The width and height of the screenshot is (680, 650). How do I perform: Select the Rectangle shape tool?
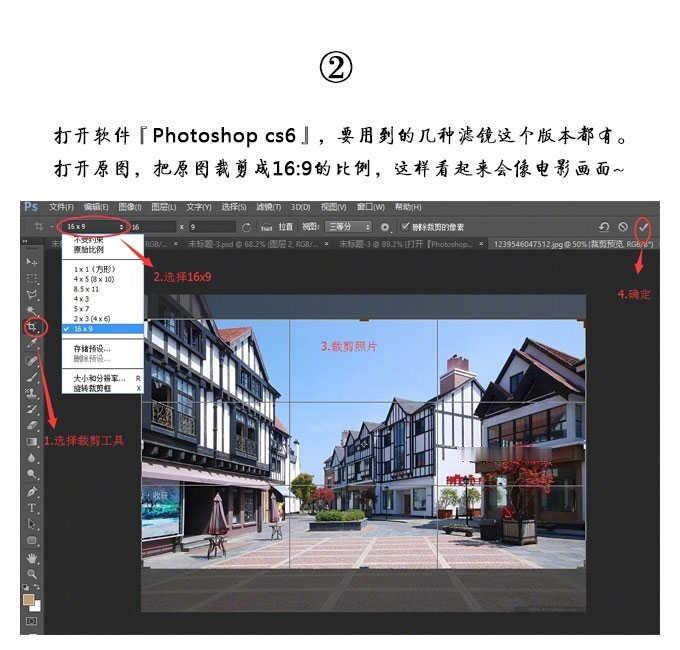pyautogui.click(x=31, y=541)
